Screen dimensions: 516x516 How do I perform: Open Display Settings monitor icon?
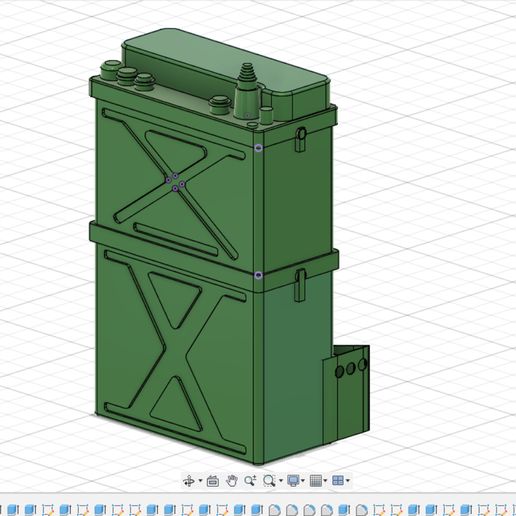(293, 481)
